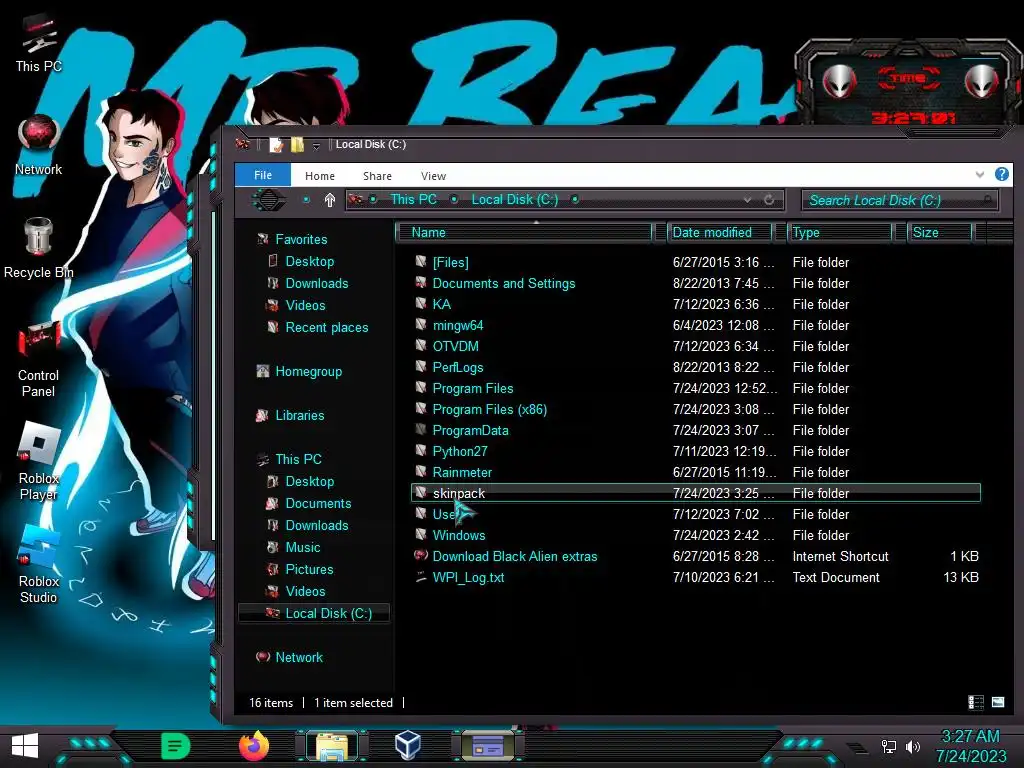
Task: Launch Roblox Player desktop shortcut
Action: pyautogui.click(x=39, y=461)
